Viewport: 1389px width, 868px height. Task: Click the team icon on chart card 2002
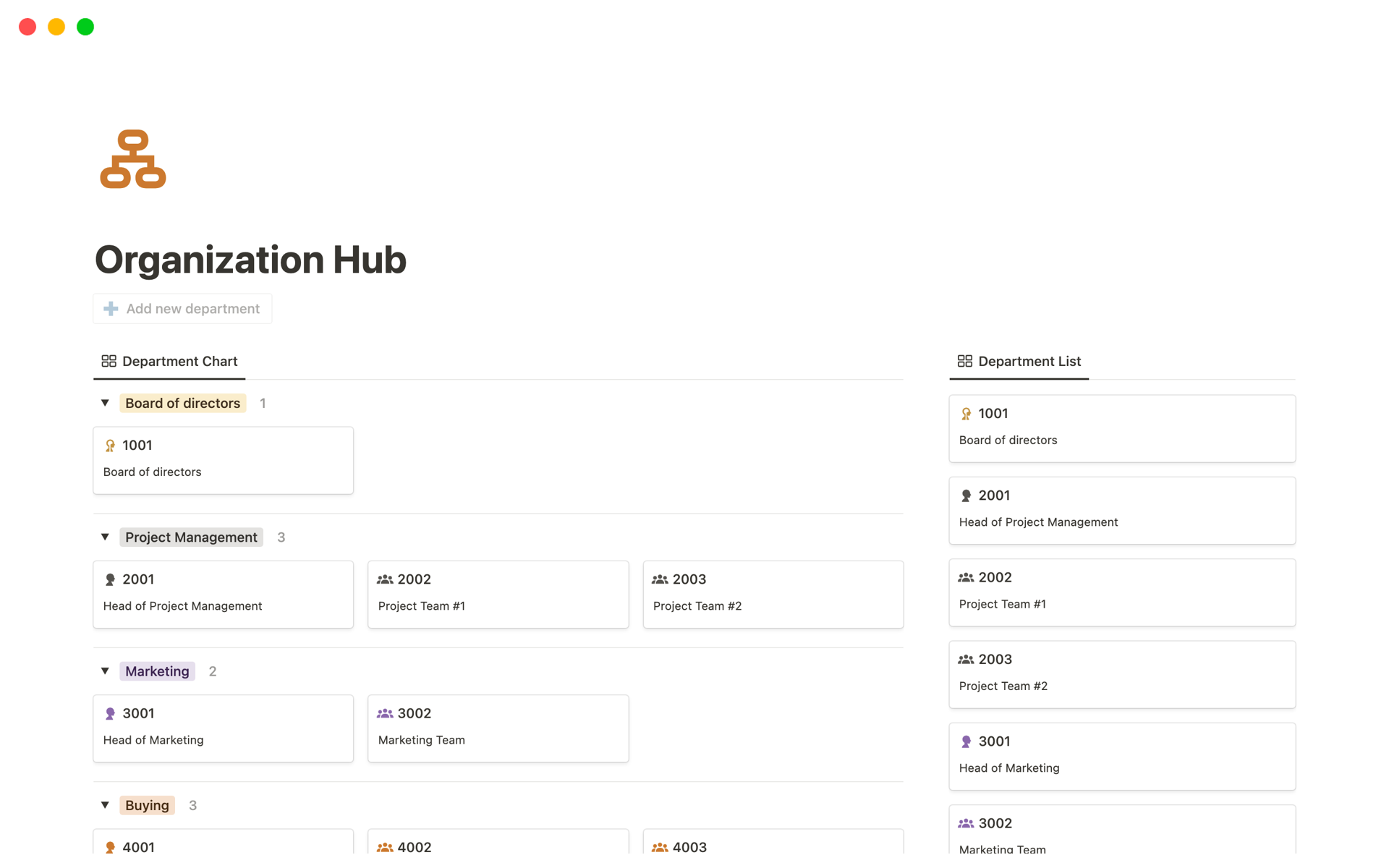click(x=385, y=579)
